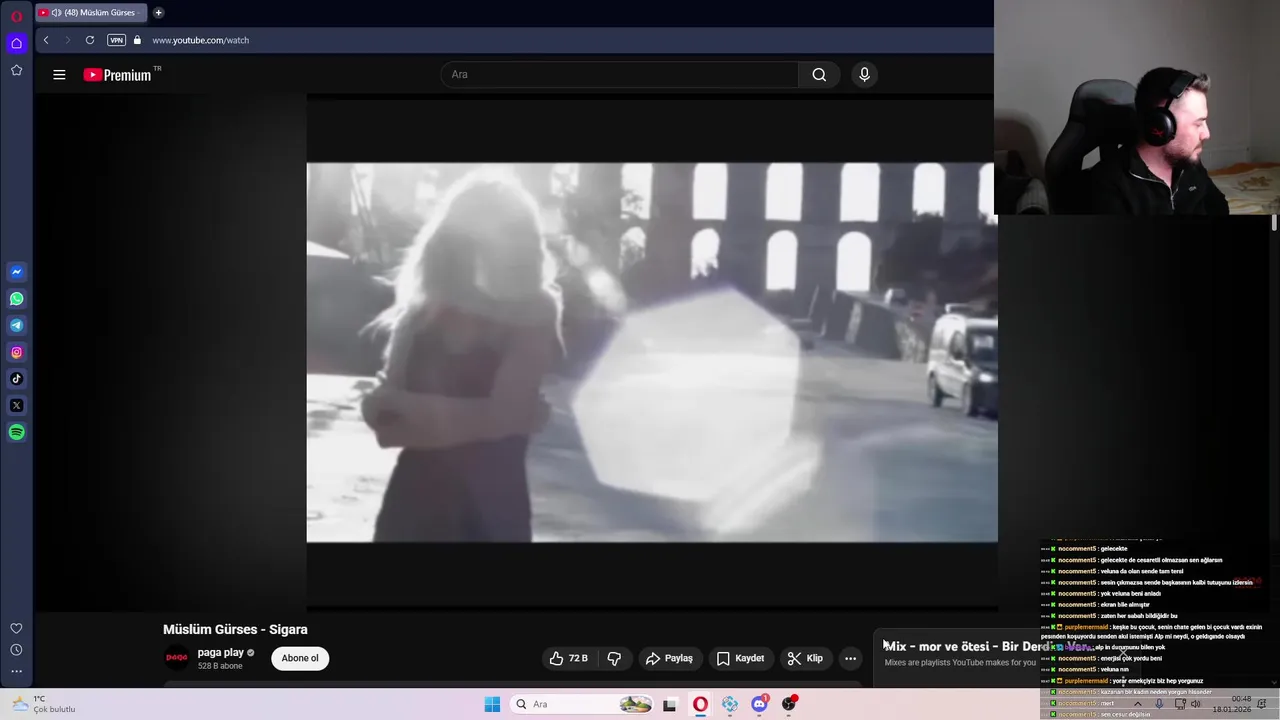This screenshot has height=720, width=1280.
Task: Click the YouTube search magnifier button
Action: (819, 74)
